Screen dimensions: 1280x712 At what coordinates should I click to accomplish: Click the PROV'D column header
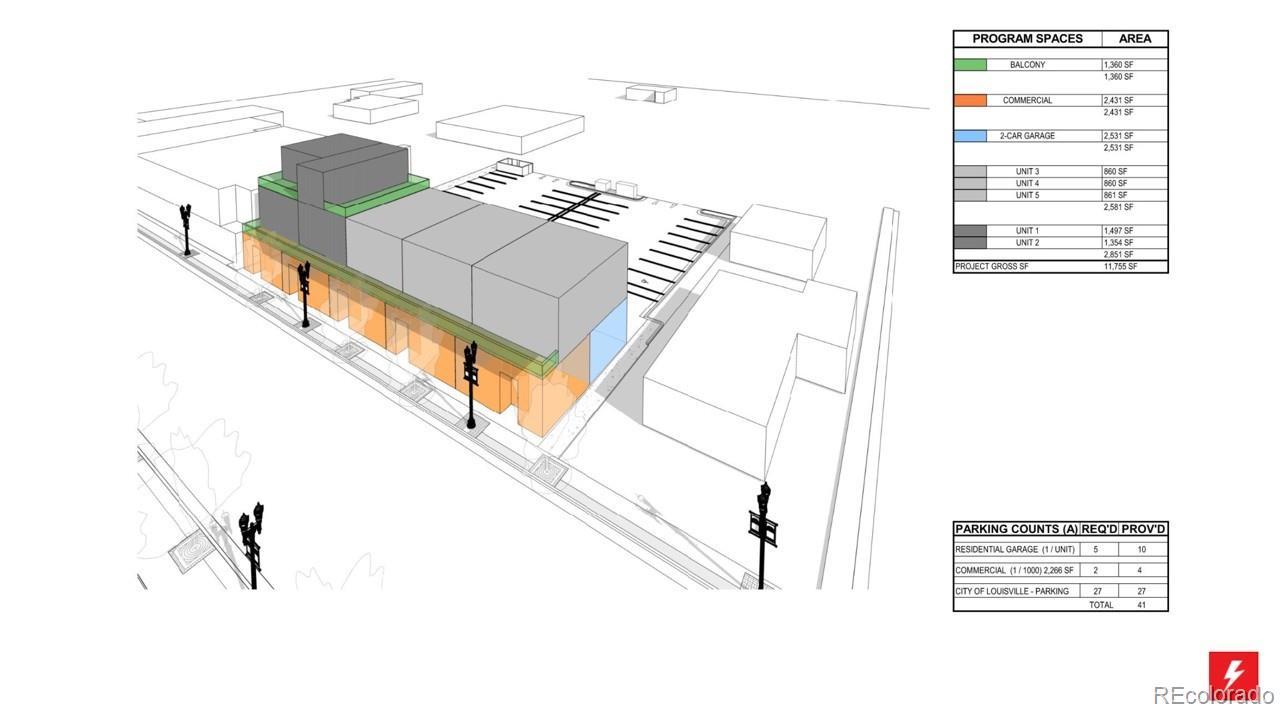[x=1143, y=529]
